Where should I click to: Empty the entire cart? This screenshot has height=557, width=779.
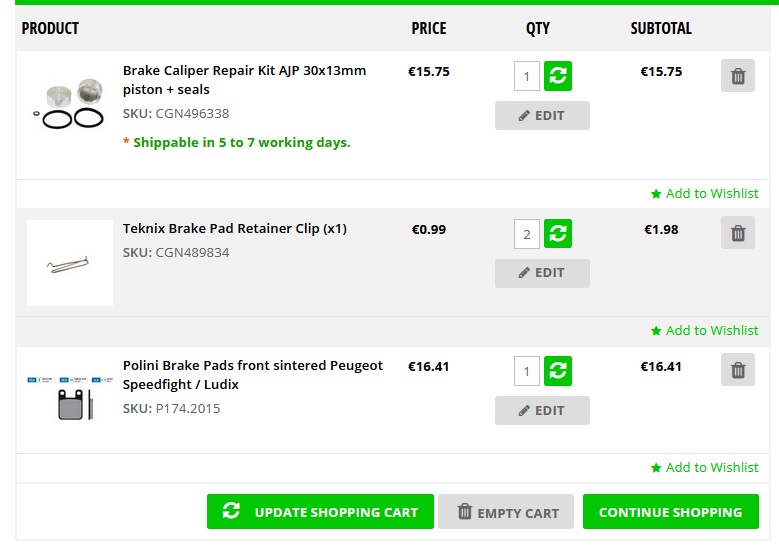506,511
